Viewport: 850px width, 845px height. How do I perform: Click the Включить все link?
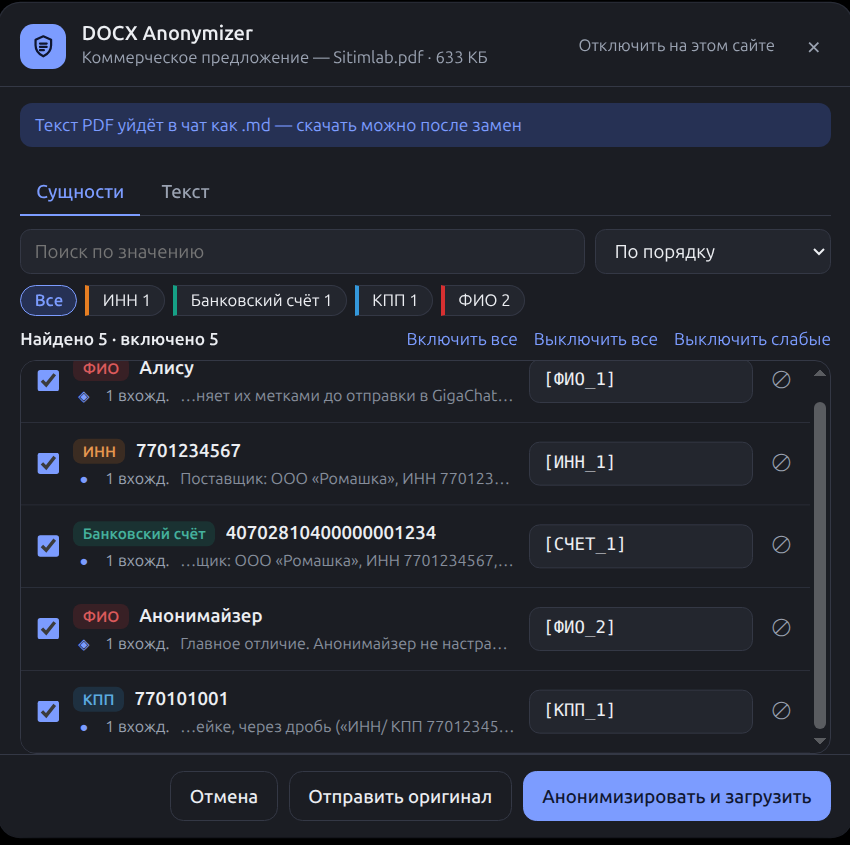462,339
